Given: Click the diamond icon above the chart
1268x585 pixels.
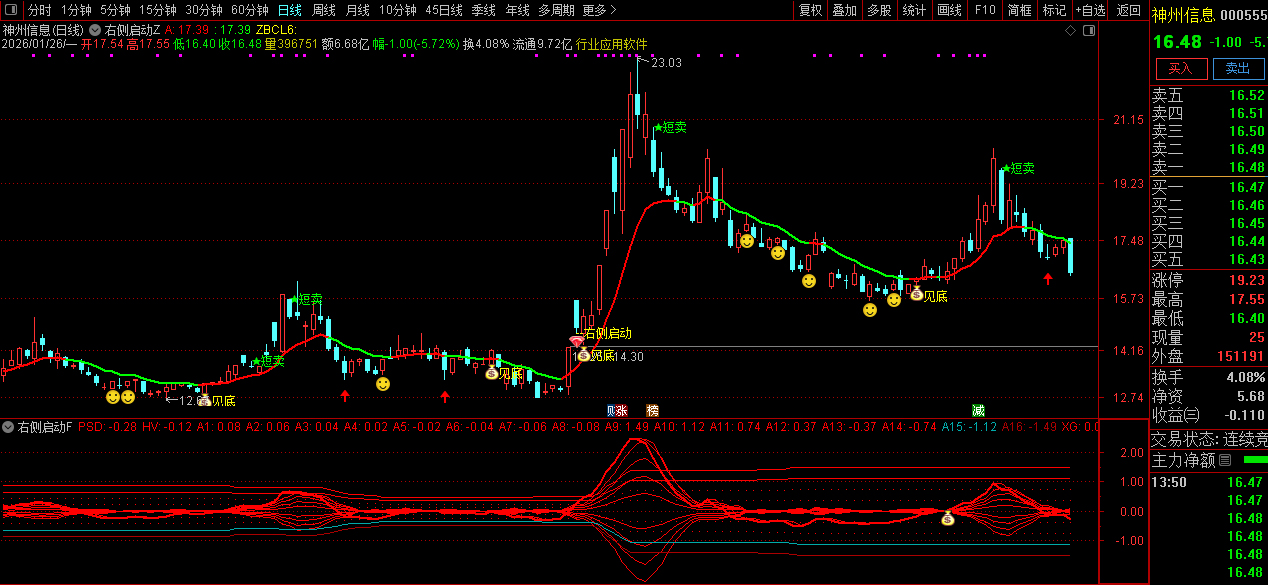Looking at the screenshot, I should tap(1070, 31).
